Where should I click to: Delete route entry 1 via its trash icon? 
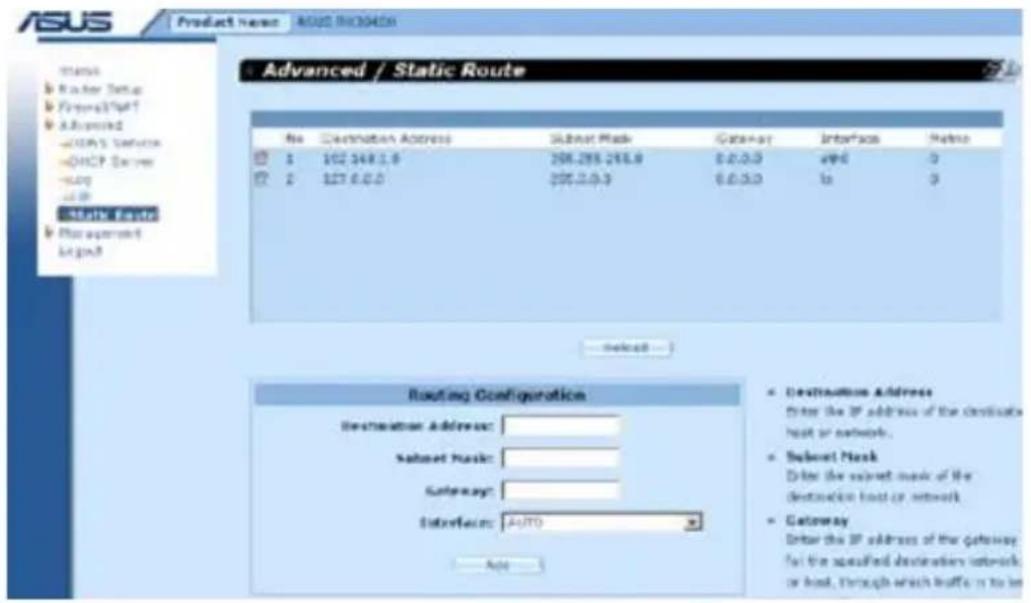coord(262,158)
